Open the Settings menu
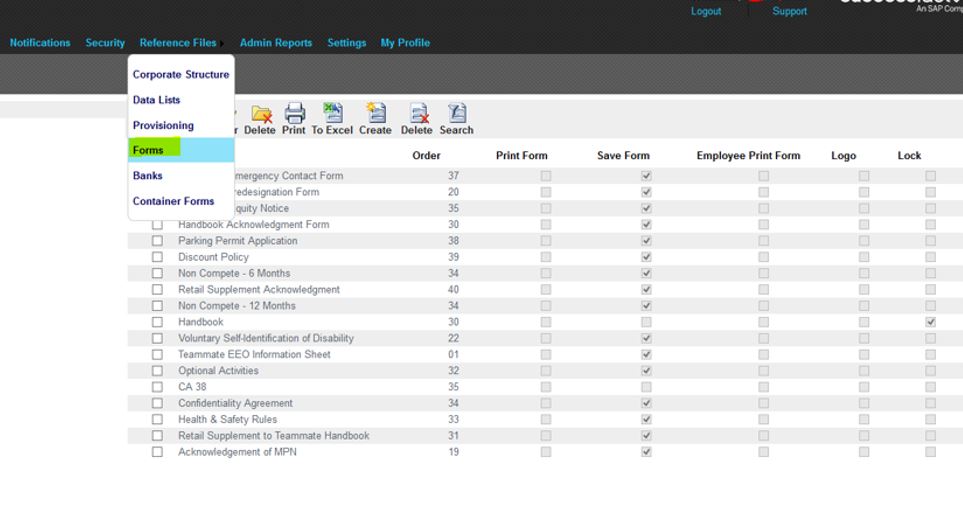The image size is (963, 522). [x=346, y=43]
